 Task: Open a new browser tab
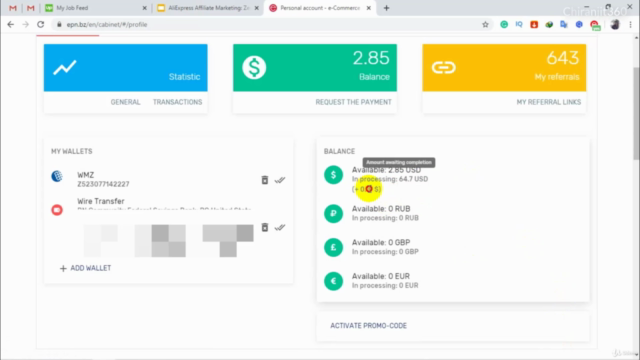pyautogui.click(x=386, y=8)
